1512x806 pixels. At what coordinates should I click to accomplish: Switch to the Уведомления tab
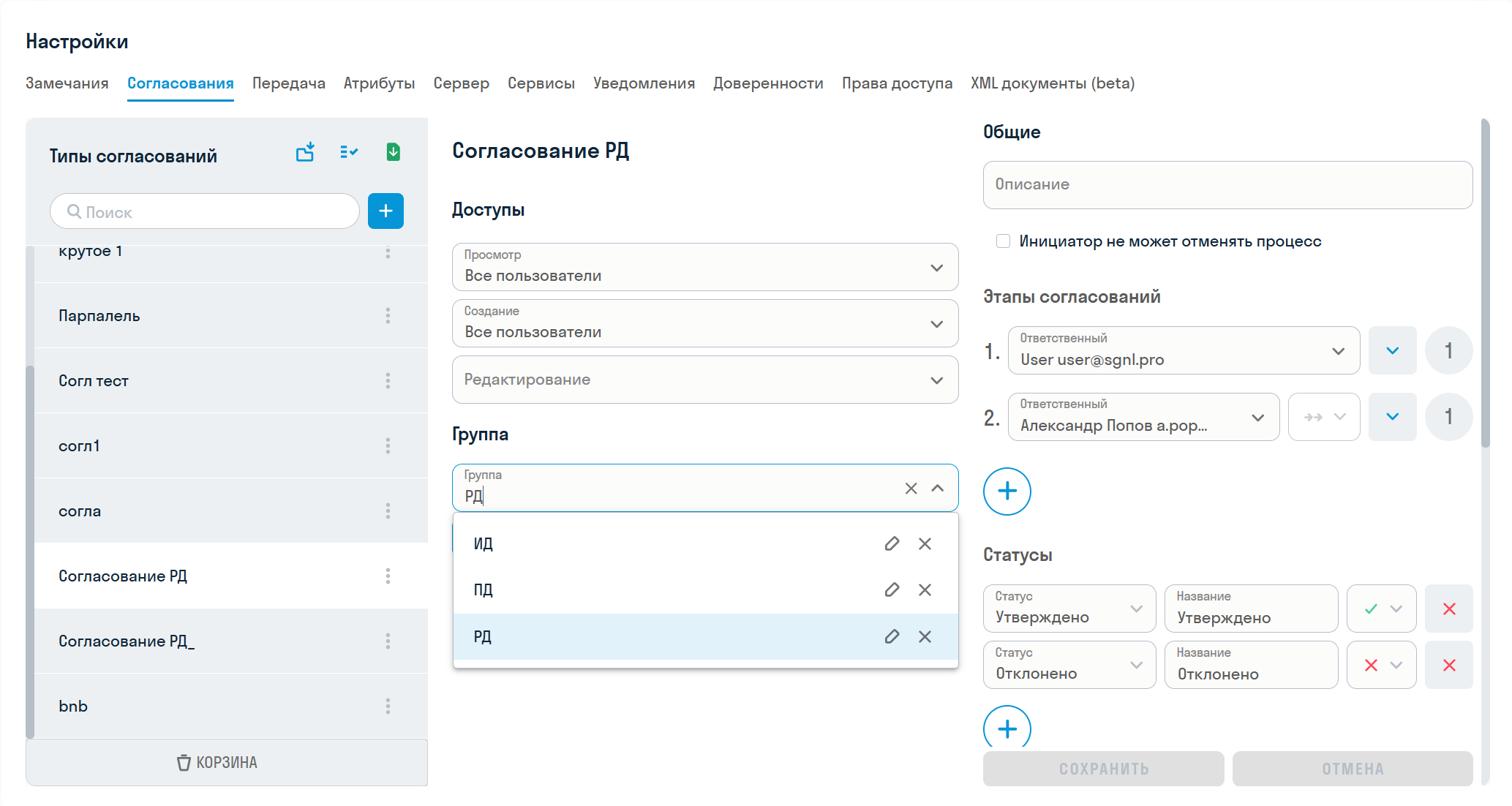(644, 83)
